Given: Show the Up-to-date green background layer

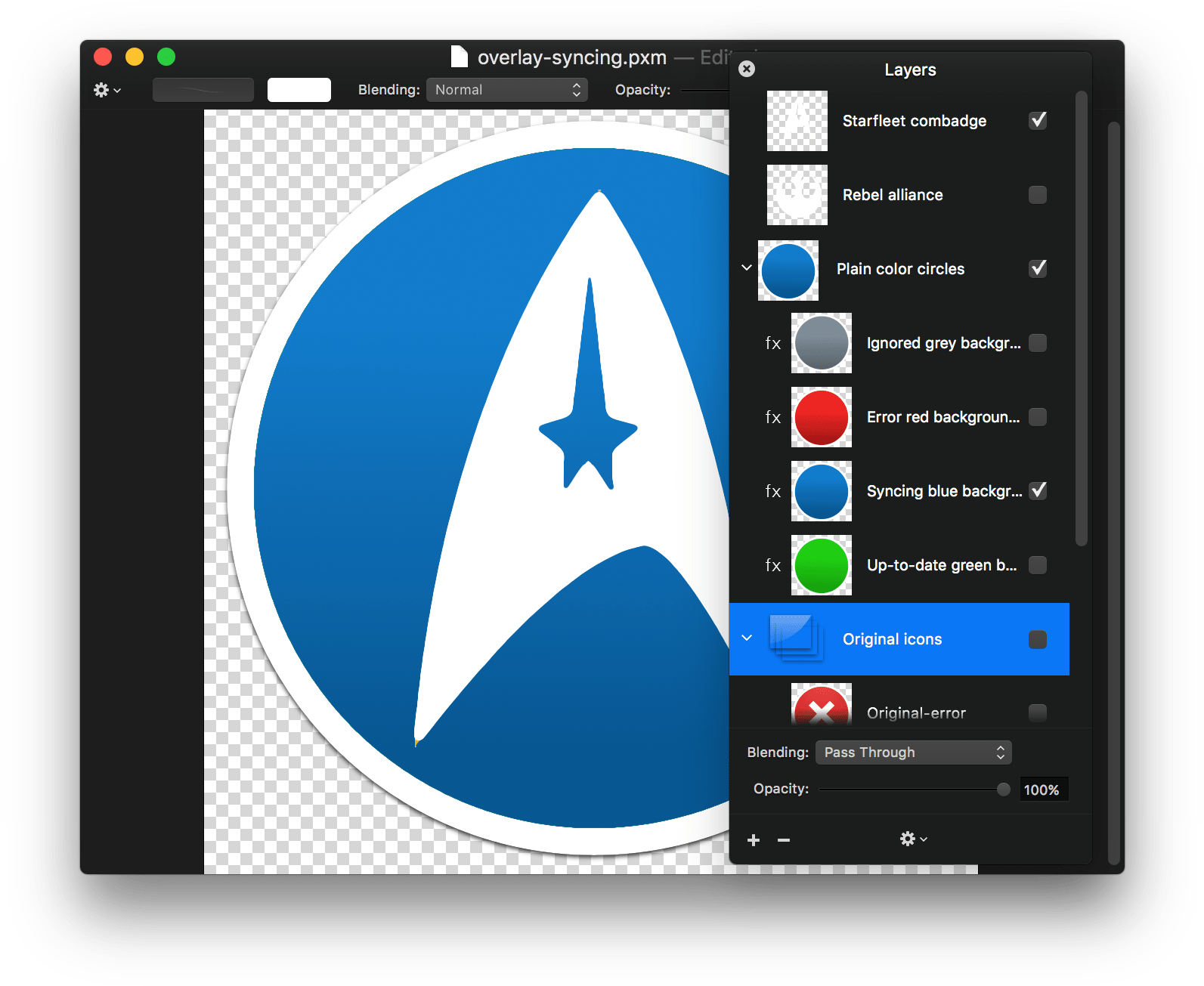Looking at the screenshot, I should click(1038, 565).
